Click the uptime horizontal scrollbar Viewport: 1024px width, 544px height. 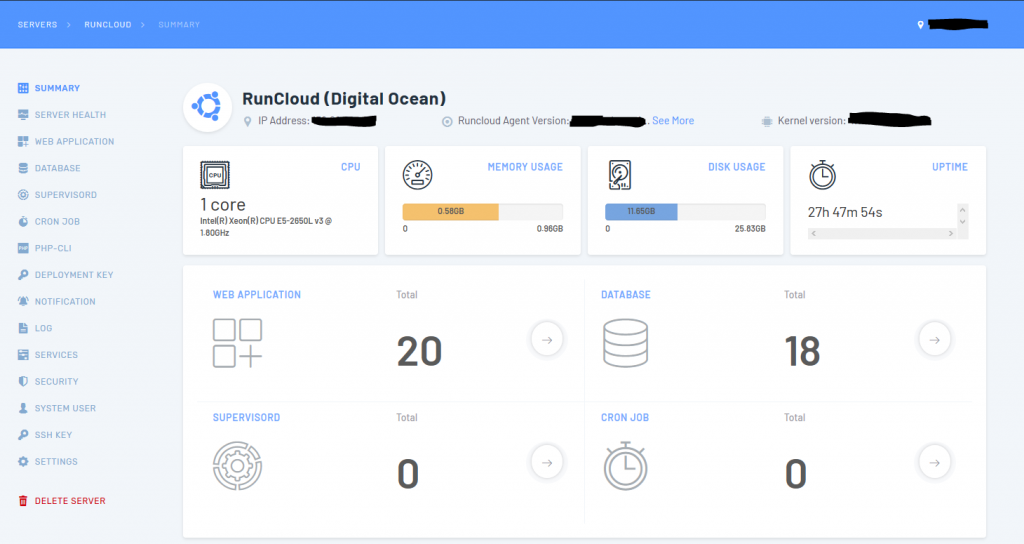click(x=880, y=233)
